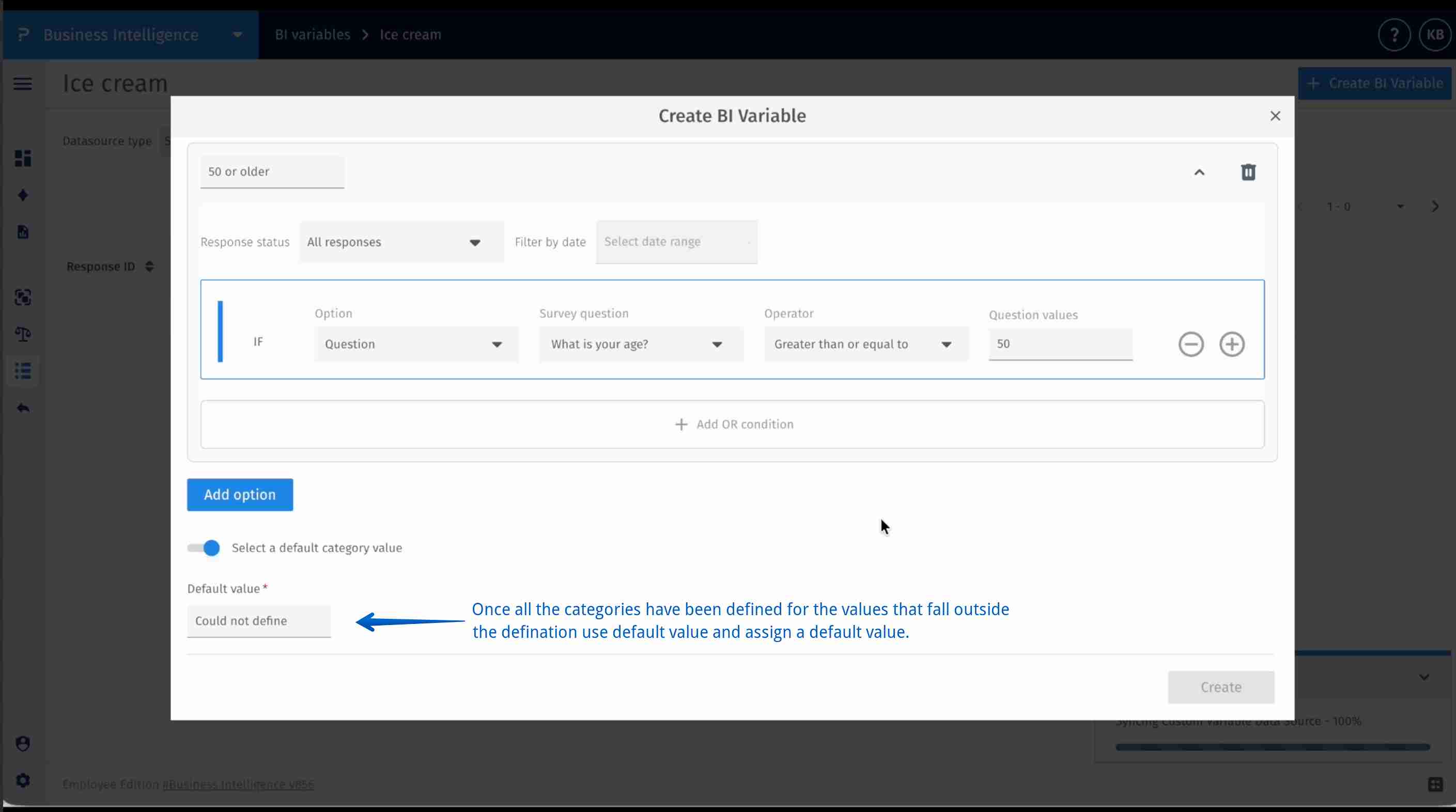
Task: Click the help question mark icon
Action: coord(1394,35)
